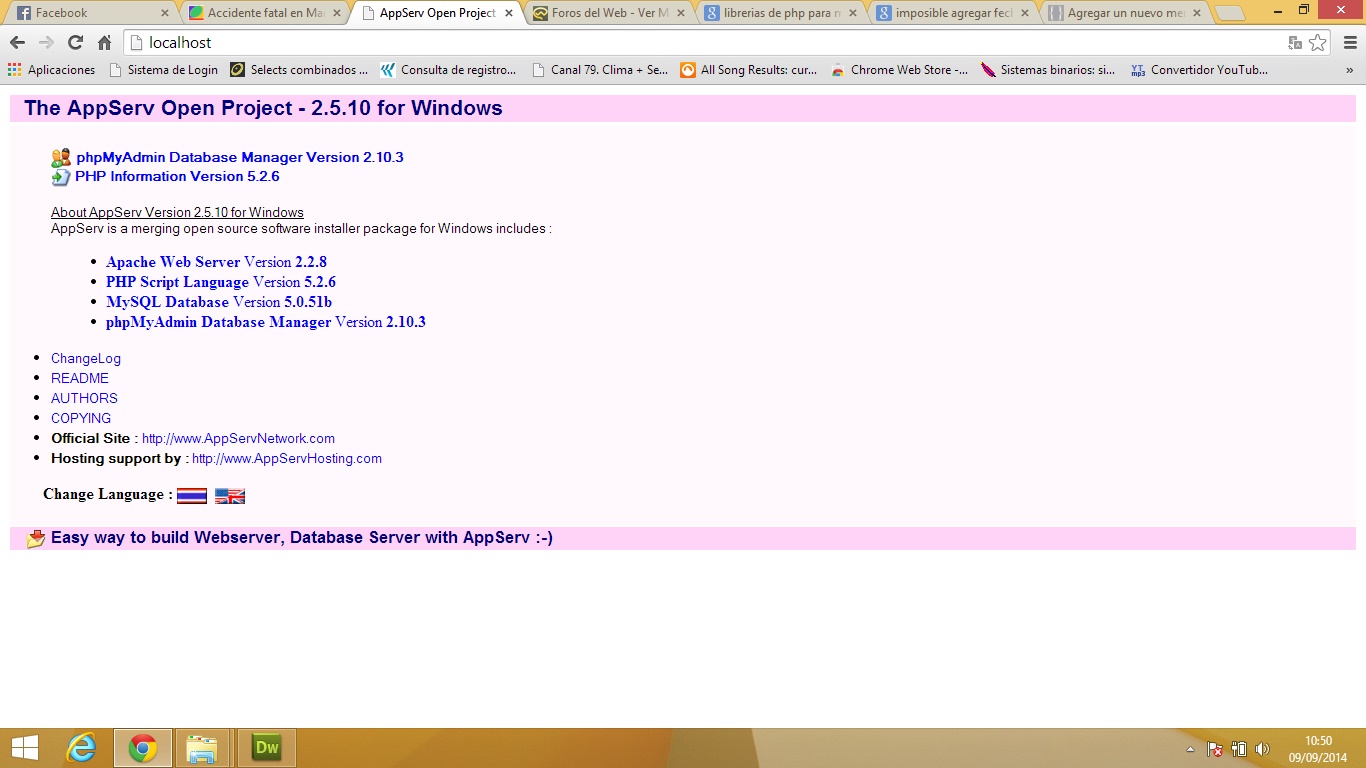The image size is (1366, 768).
Task: Open File Explorer from the taskbar
Action: click(x=202, y=748)
